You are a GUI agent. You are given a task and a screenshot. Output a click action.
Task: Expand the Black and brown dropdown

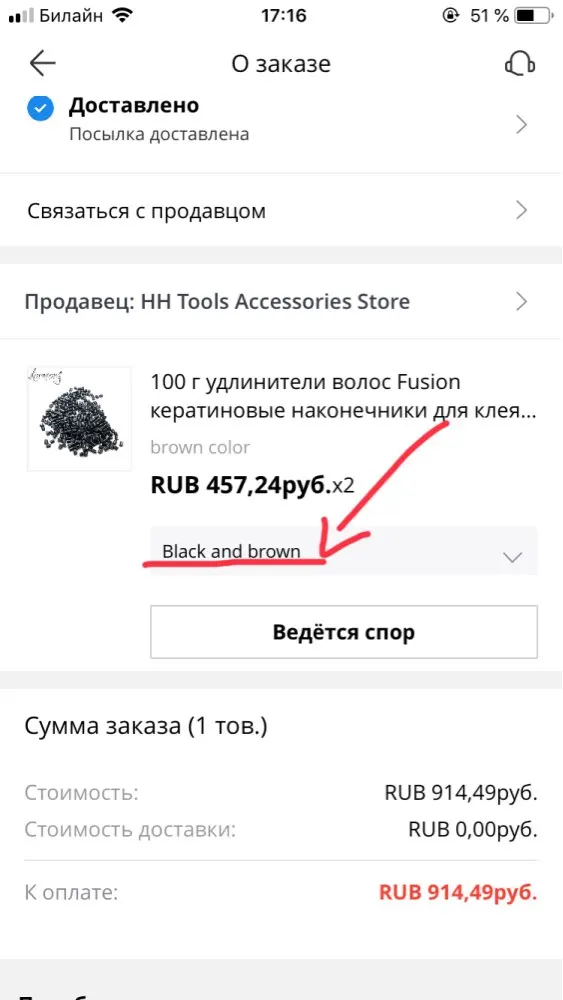click(344, 551)
